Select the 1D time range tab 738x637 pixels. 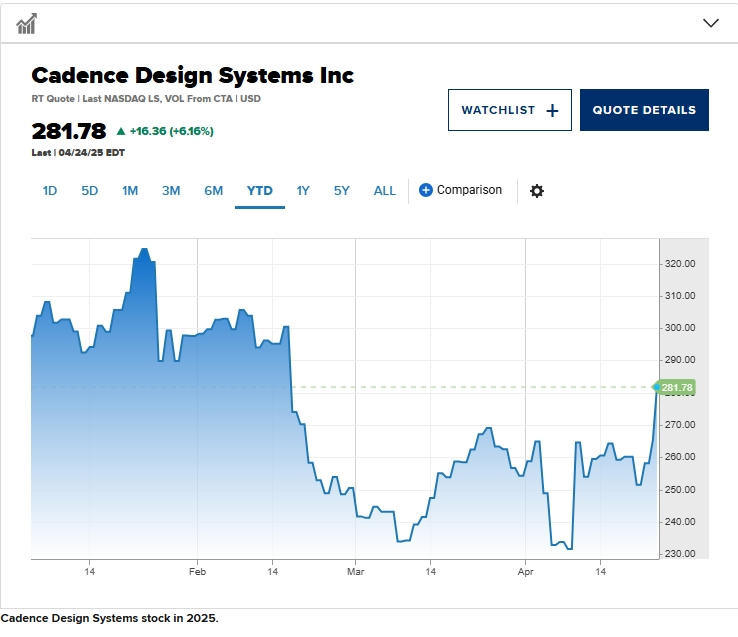(50, 191)
